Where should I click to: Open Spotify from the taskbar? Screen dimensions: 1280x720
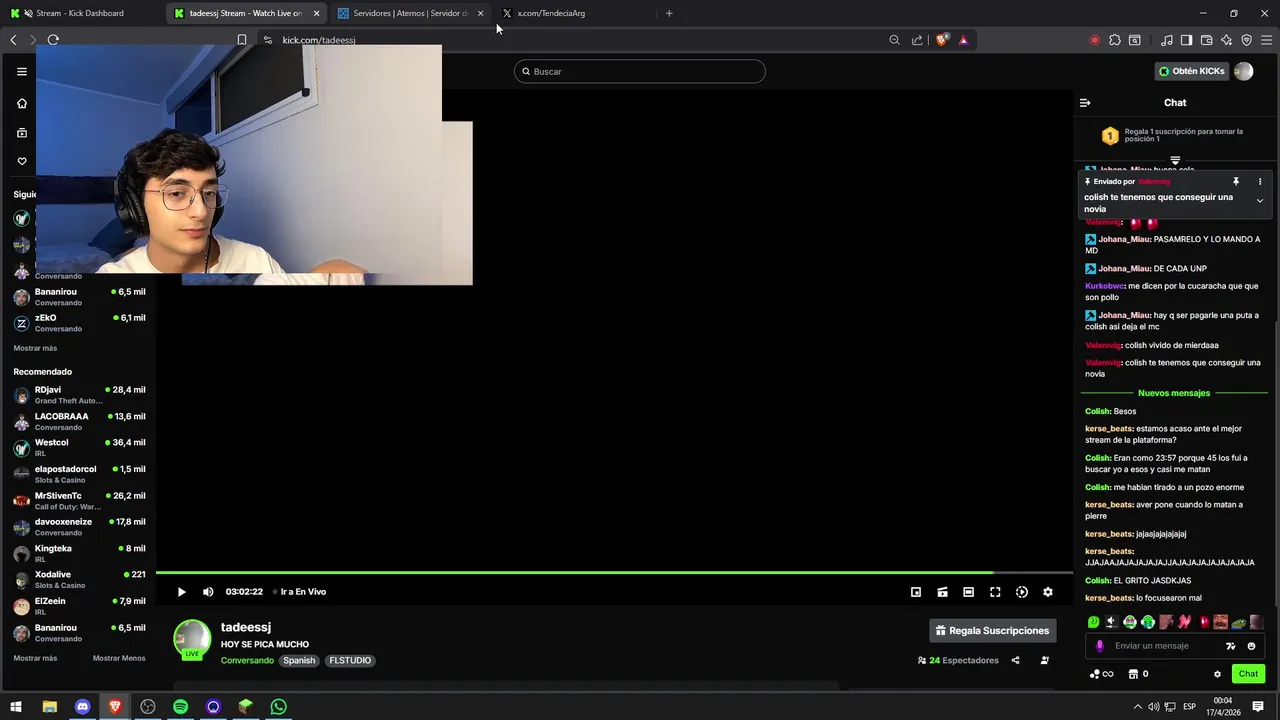coord(180,707)
